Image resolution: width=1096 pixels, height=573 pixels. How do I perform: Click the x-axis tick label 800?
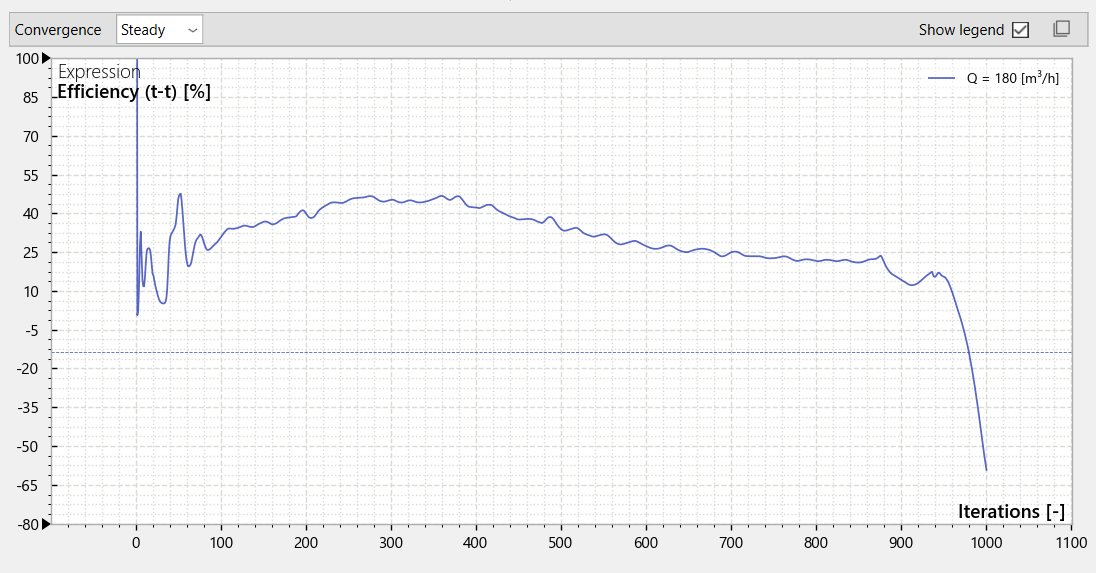click(x=816, y=542)
